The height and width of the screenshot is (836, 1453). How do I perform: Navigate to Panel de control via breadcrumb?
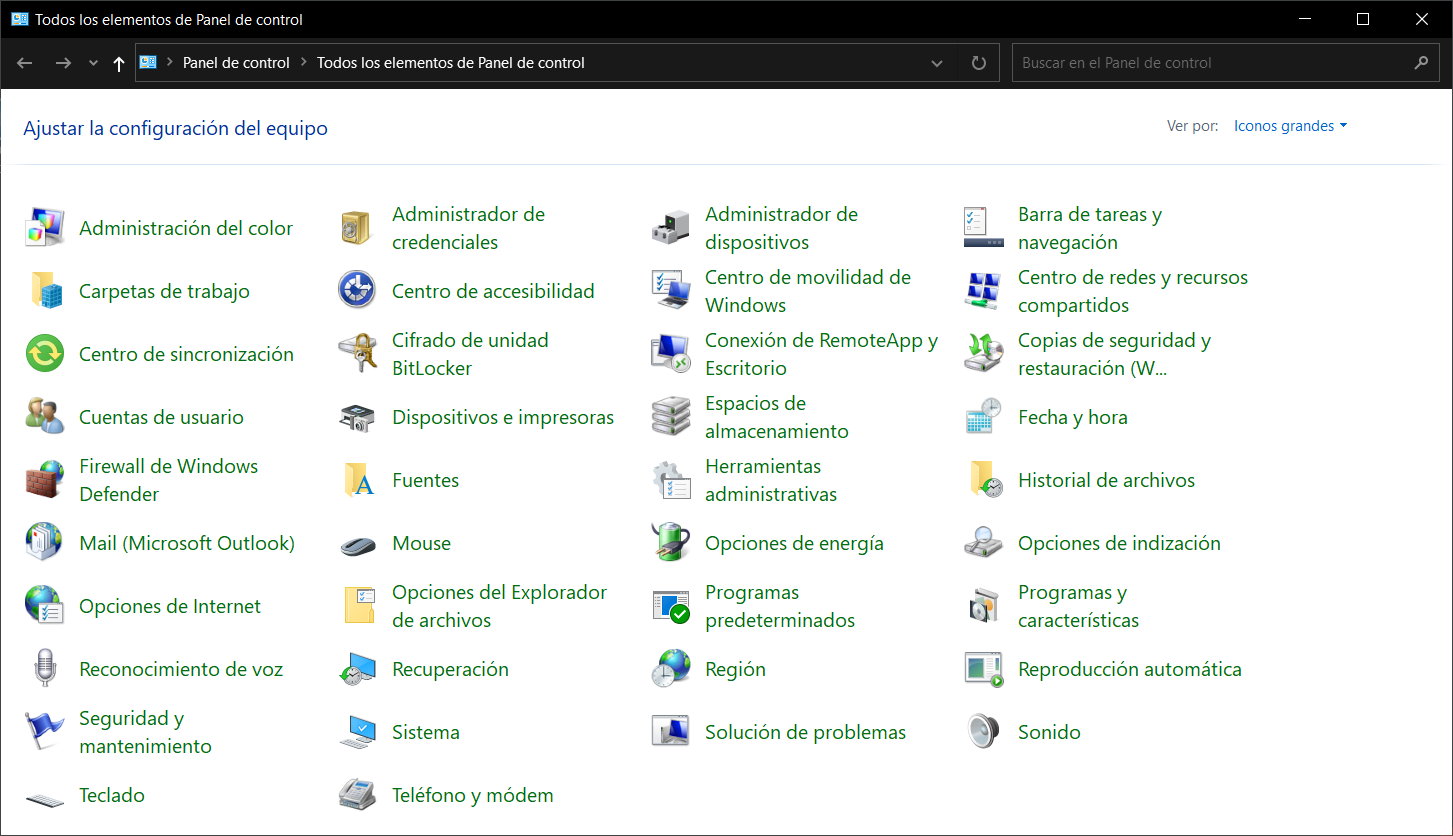point(236,62)
